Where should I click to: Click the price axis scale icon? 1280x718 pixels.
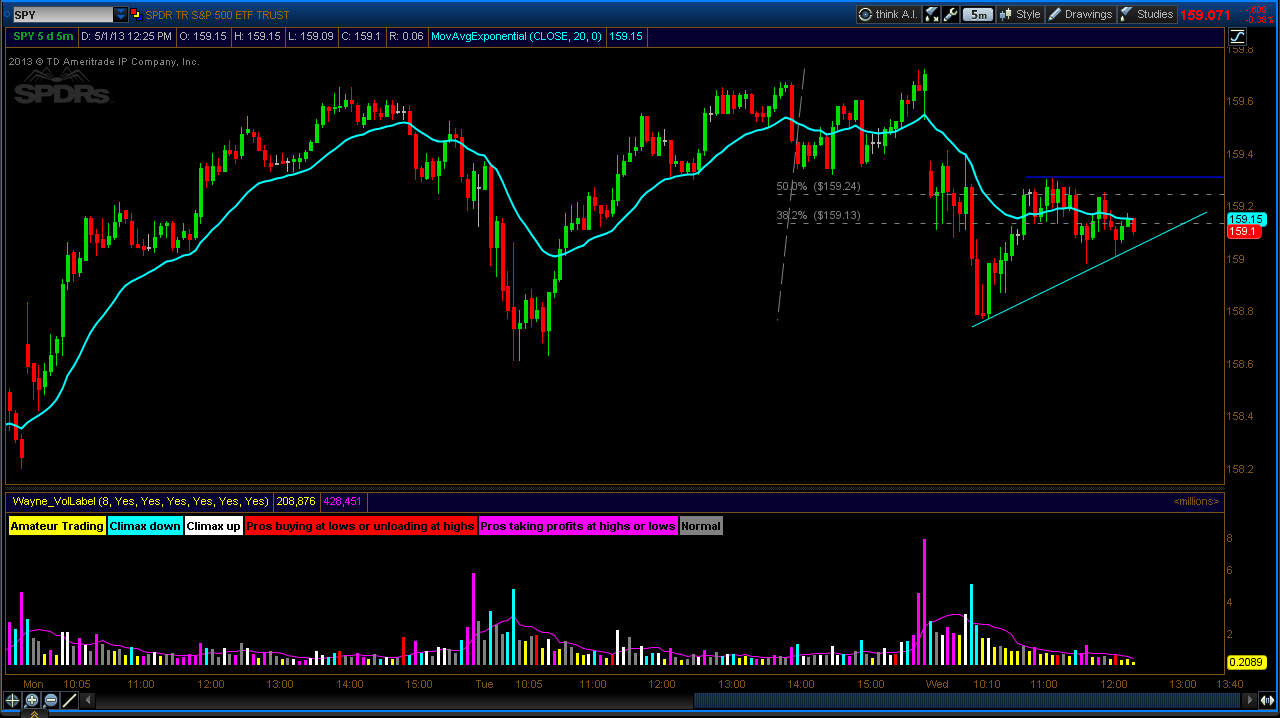click(1237, 36)
